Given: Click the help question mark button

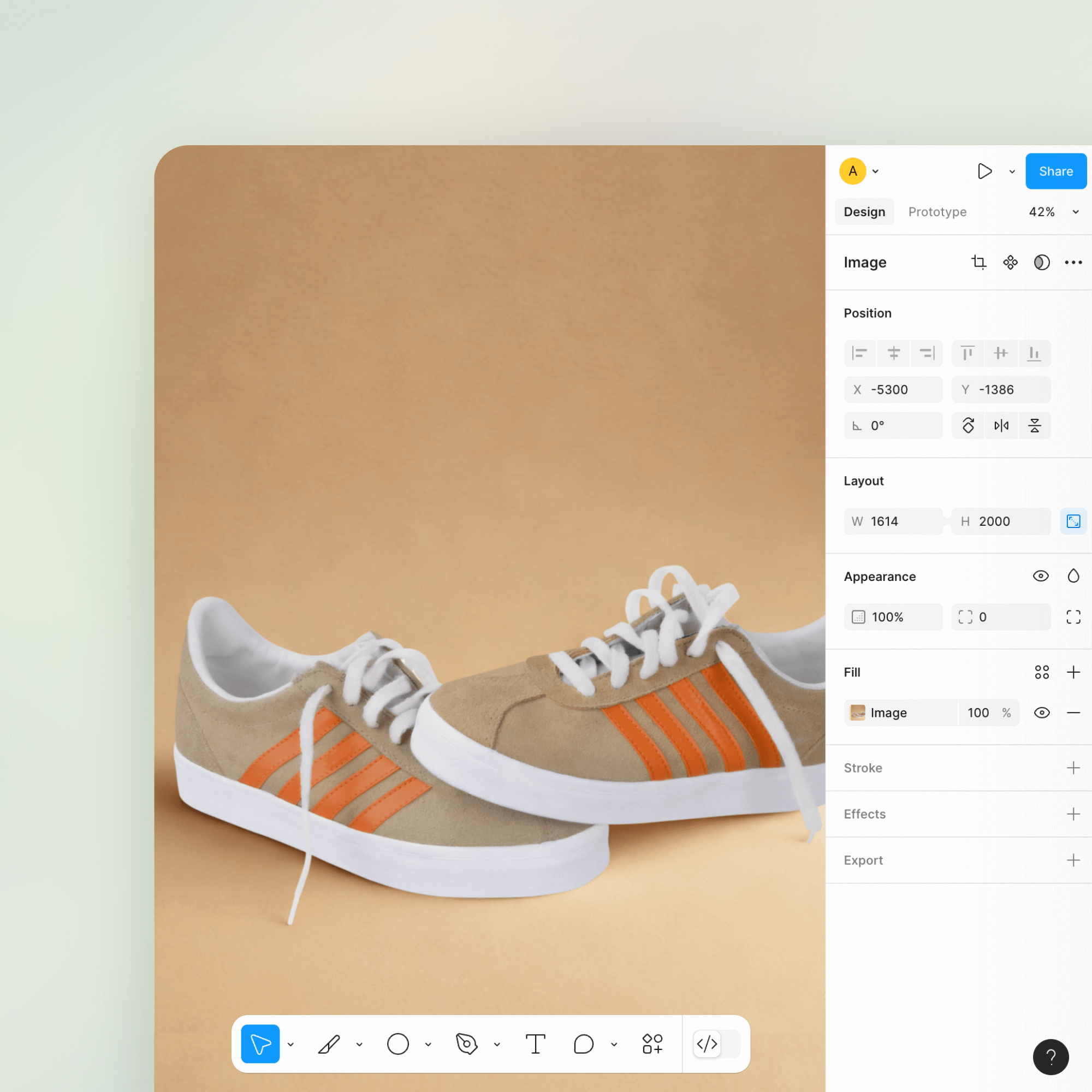Looking at the screenshot, I should coord(1050,1057).
